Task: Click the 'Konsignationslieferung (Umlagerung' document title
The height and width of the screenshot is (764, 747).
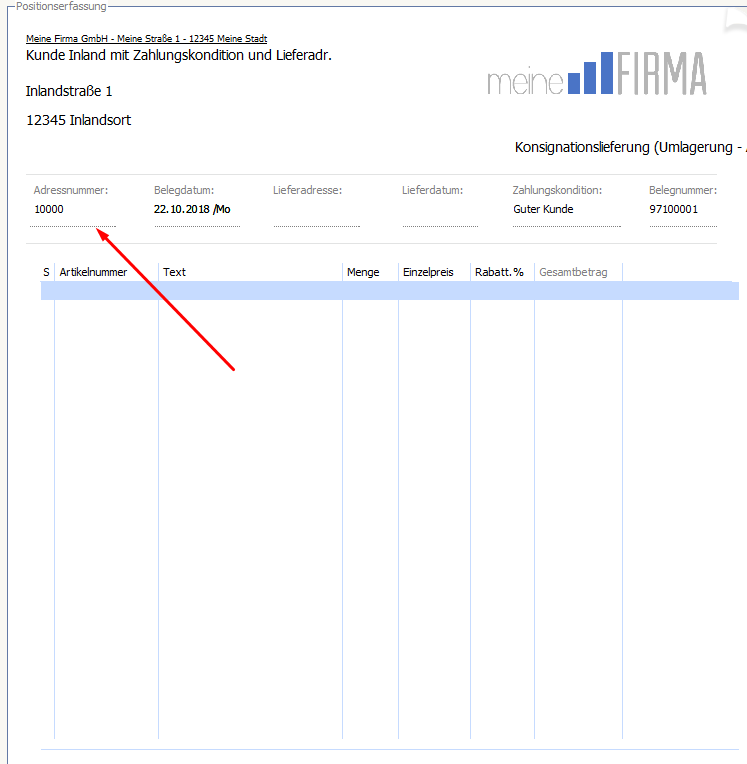Action: pos(629,147)
